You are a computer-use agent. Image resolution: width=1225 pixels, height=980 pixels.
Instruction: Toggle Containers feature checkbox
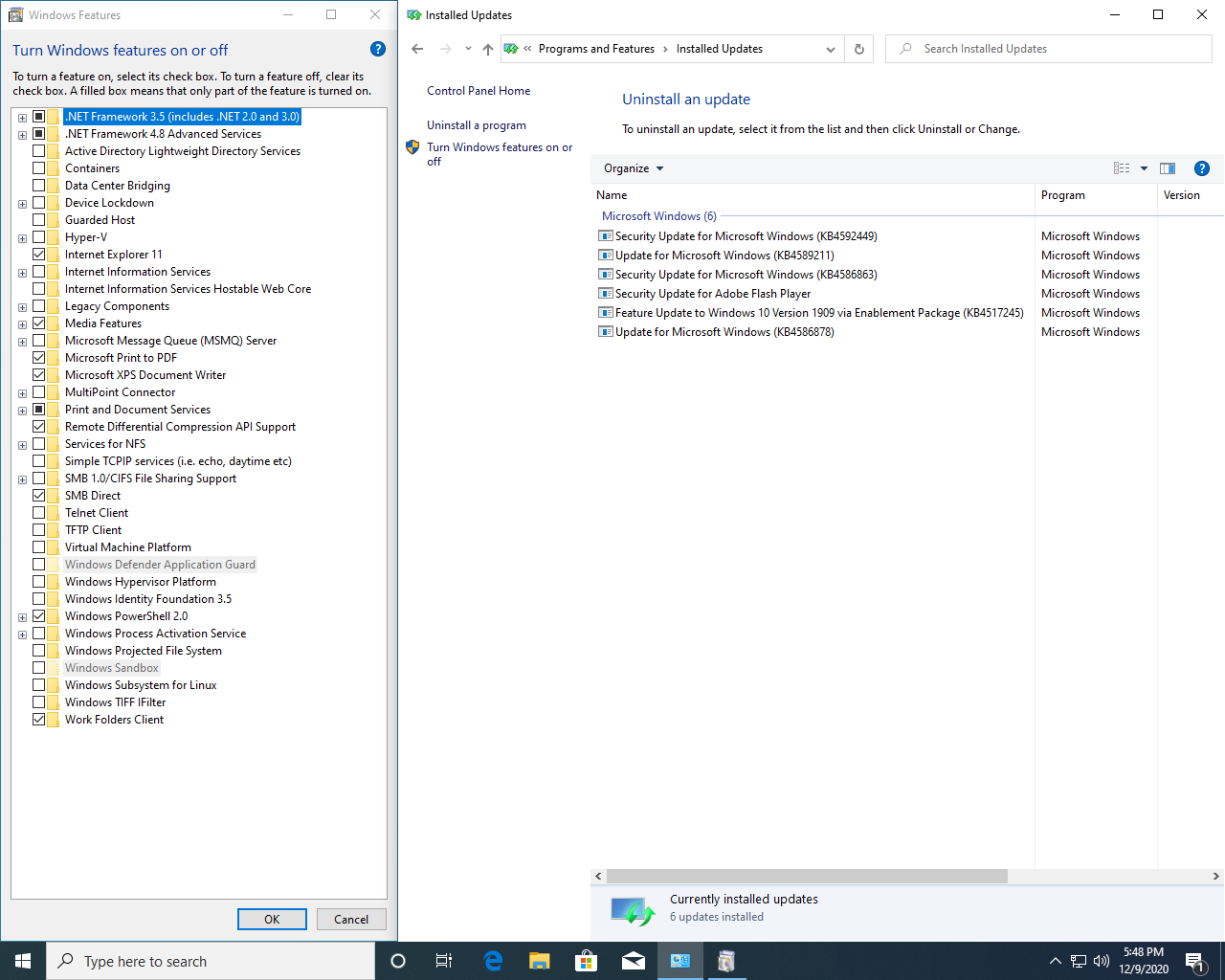(x=38, y=168)
